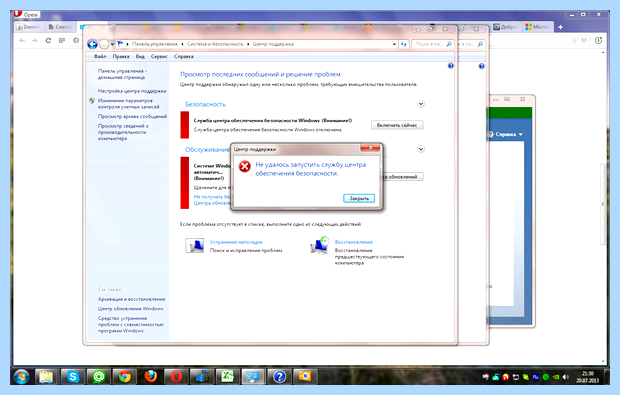
Task: Open the Сервис menu
Action: [159, 57]
